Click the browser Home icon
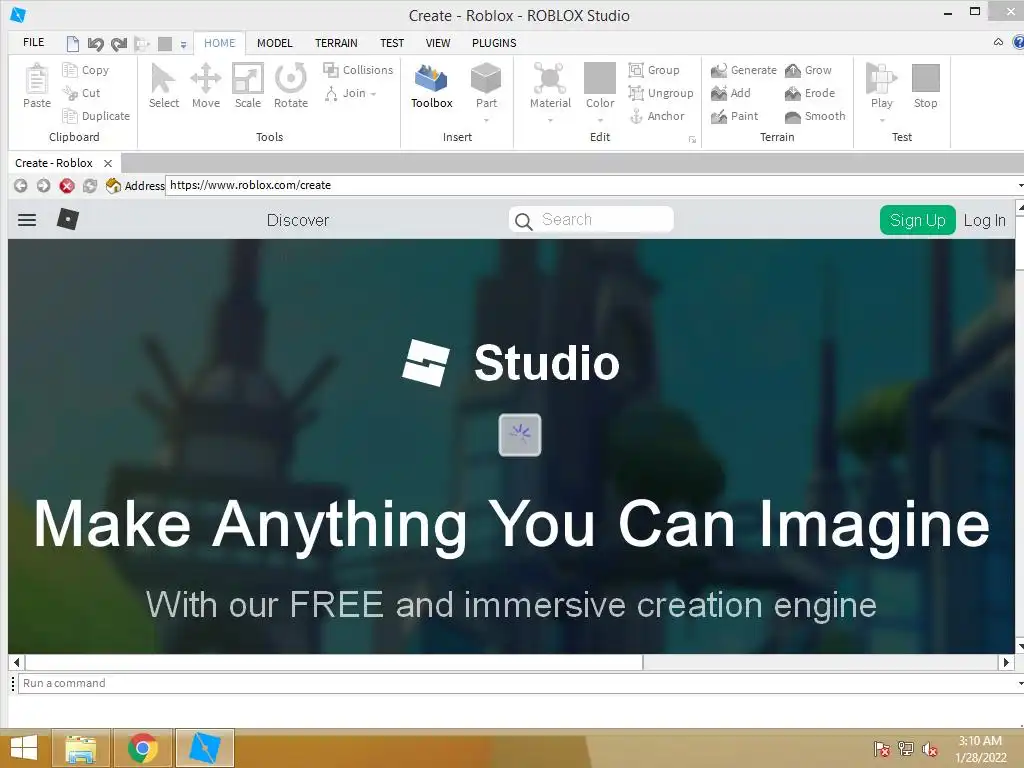 pos(113,185)
